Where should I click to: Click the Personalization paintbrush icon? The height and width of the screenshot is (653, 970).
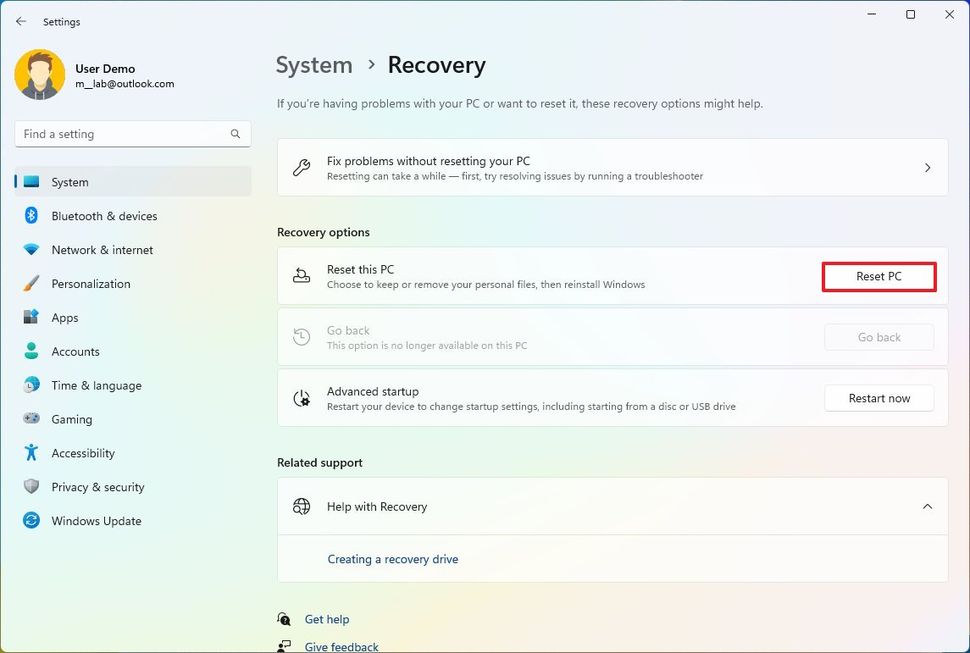pyautogui.click(x=31, y=284)
